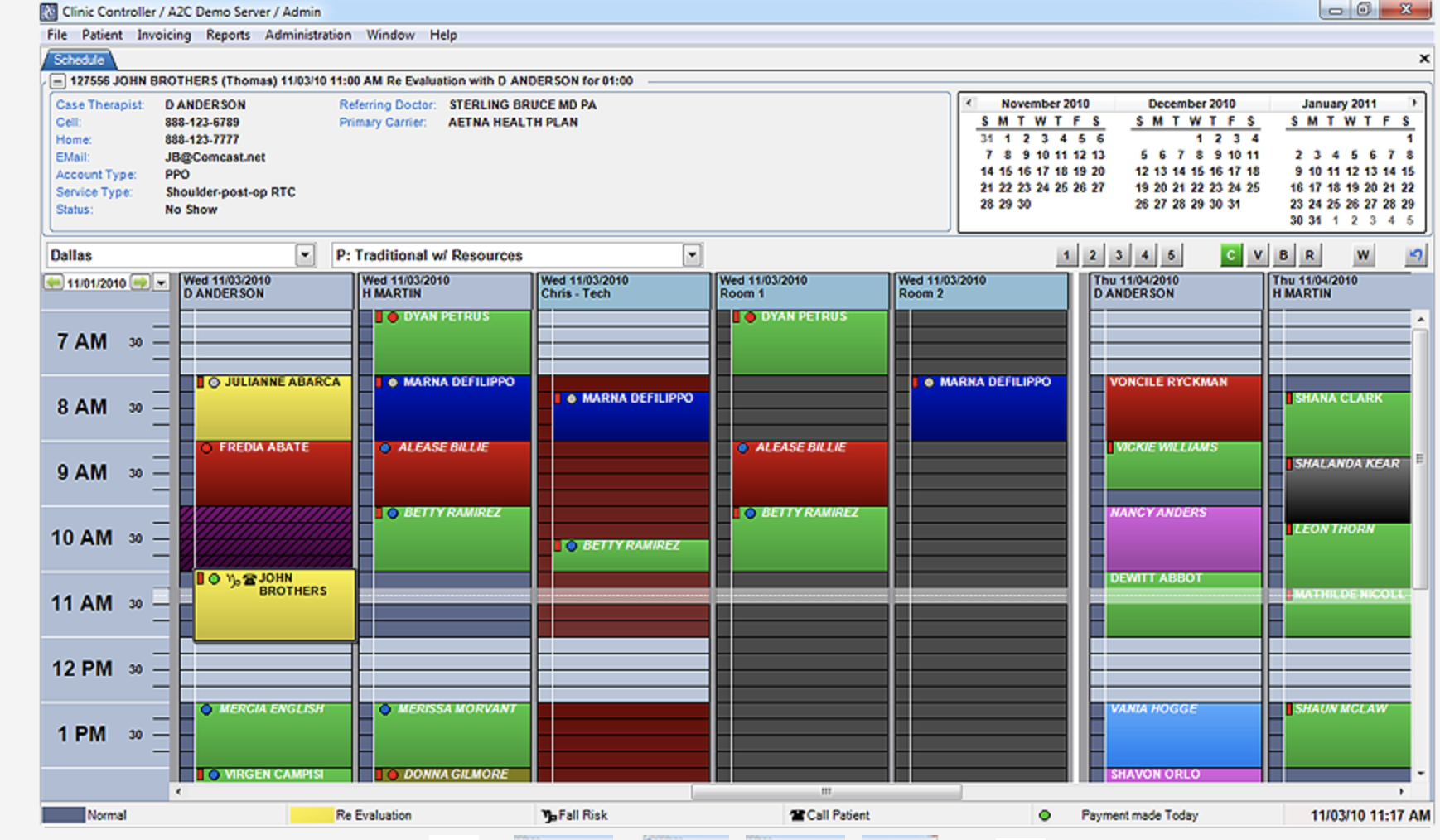This screenshot has width=1440, height=840.
Task: Click the Fall Risk icon in the legend
Action: coord(548,814)
